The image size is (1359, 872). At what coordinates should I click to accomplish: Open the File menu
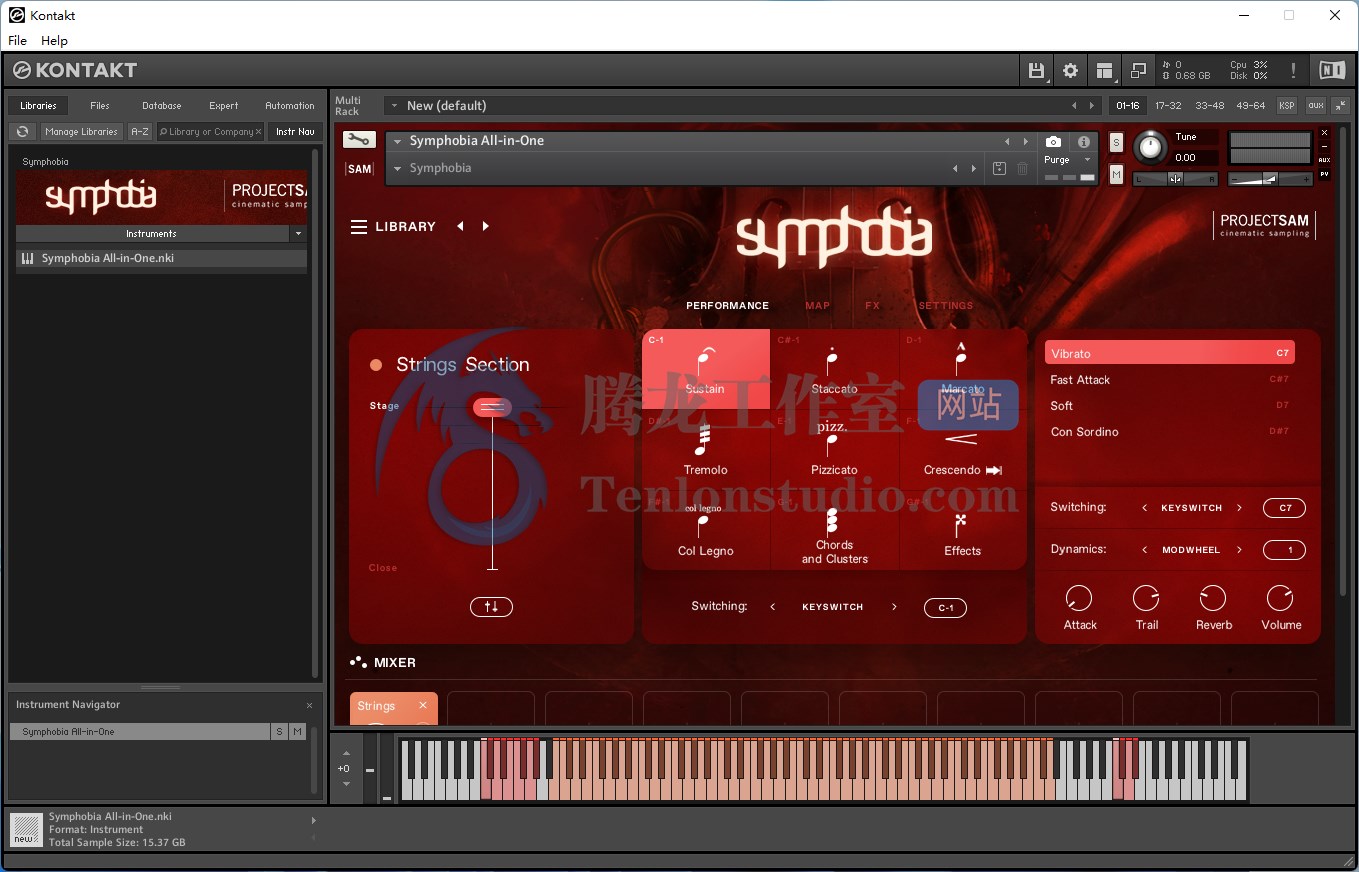[18, 41]
